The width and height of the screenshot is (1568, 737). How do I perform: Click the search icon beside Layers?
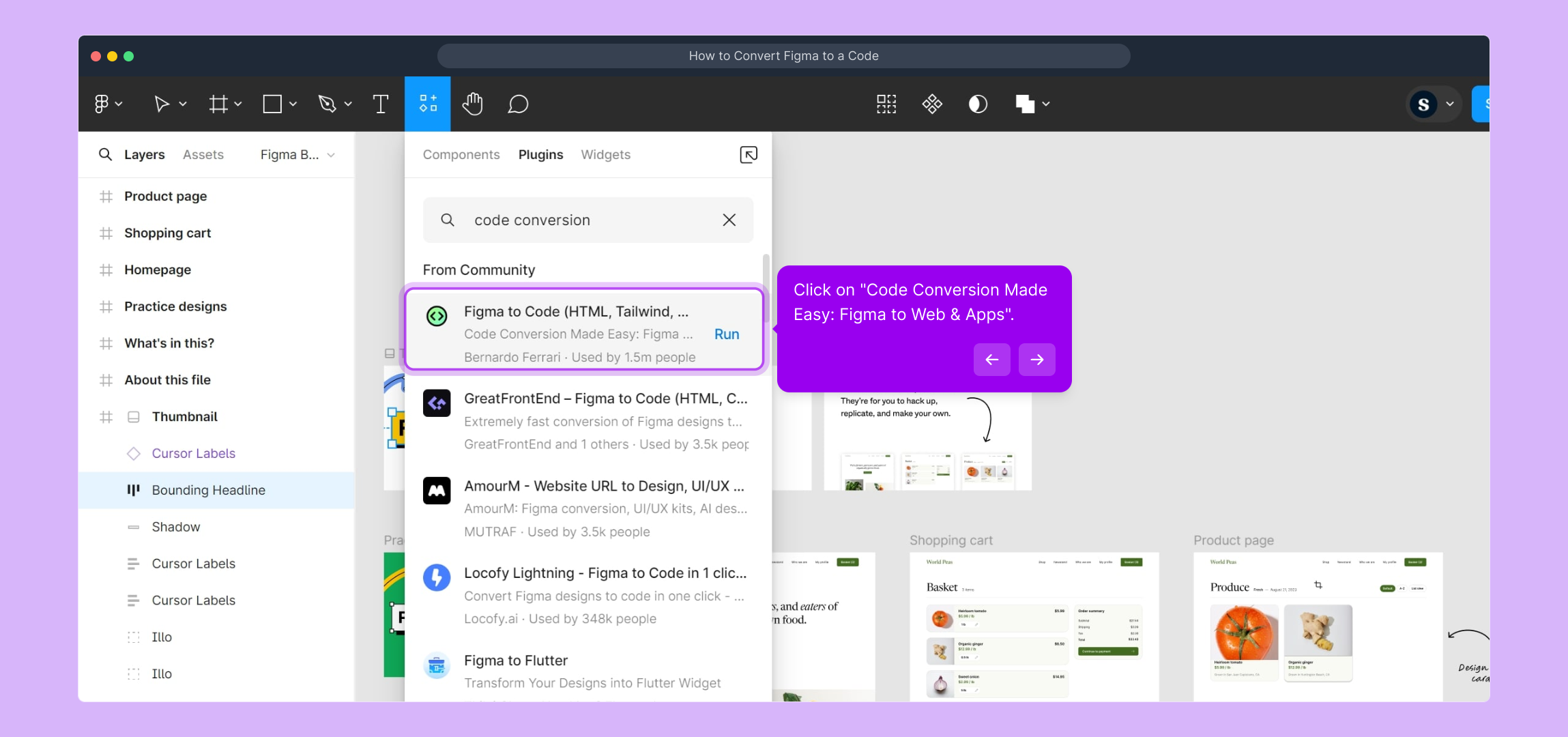(105, 154)
